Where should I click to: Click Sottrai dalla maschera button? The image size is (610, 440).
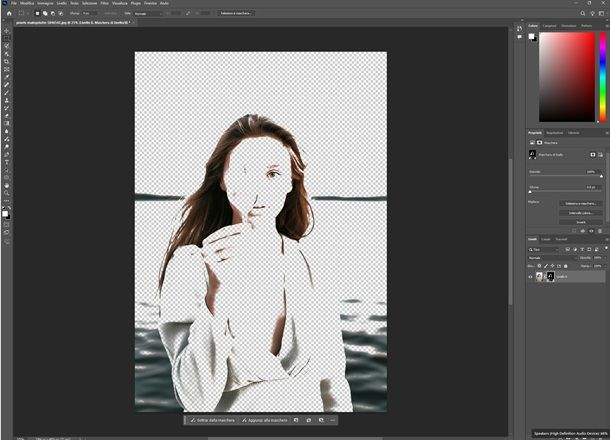click(x=210, y=420)
